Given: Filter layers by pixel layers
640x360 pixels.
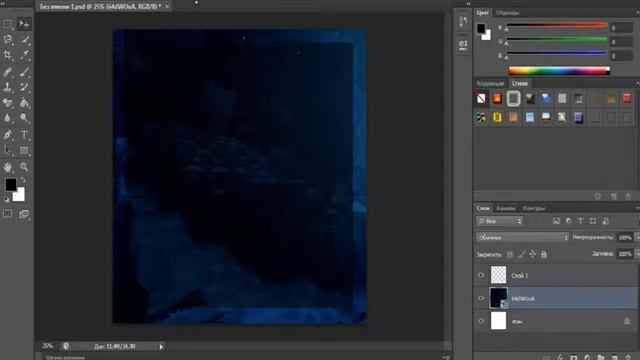Looking at the screenshot, I should (556, 221).
